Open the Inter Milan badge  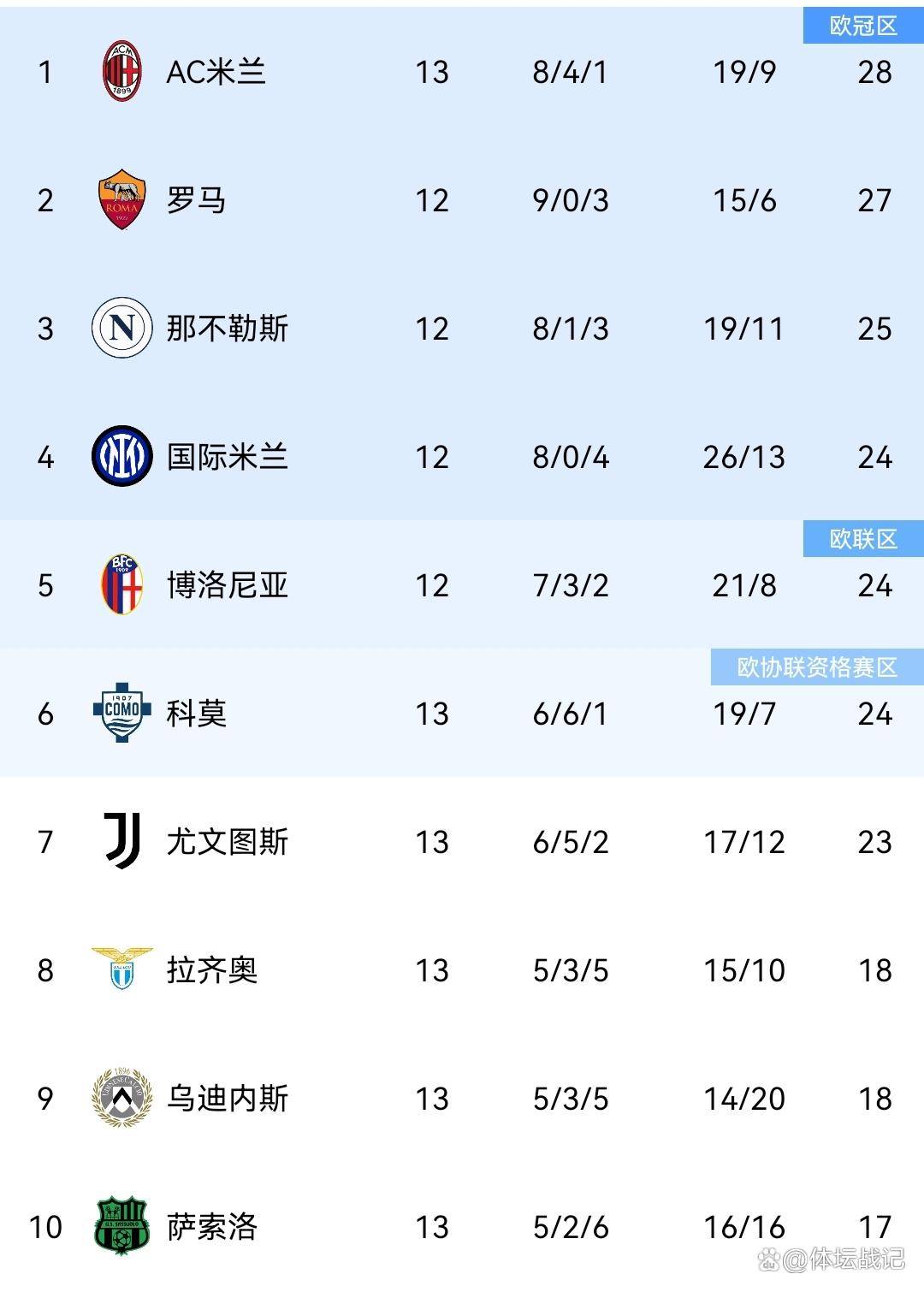pos(121,456)
